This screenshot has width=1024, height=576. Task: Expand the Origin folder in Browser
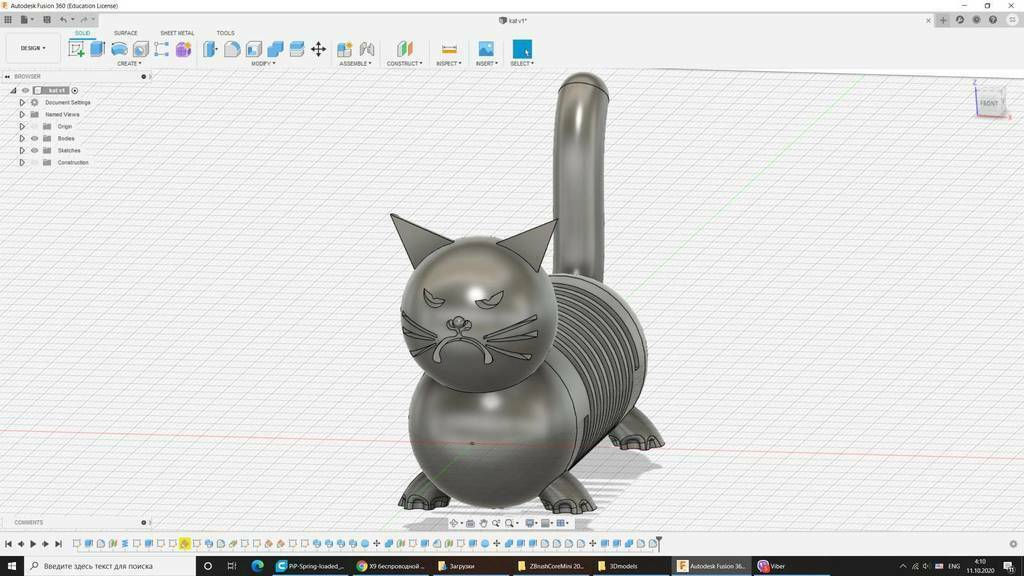tap(22, 126)
